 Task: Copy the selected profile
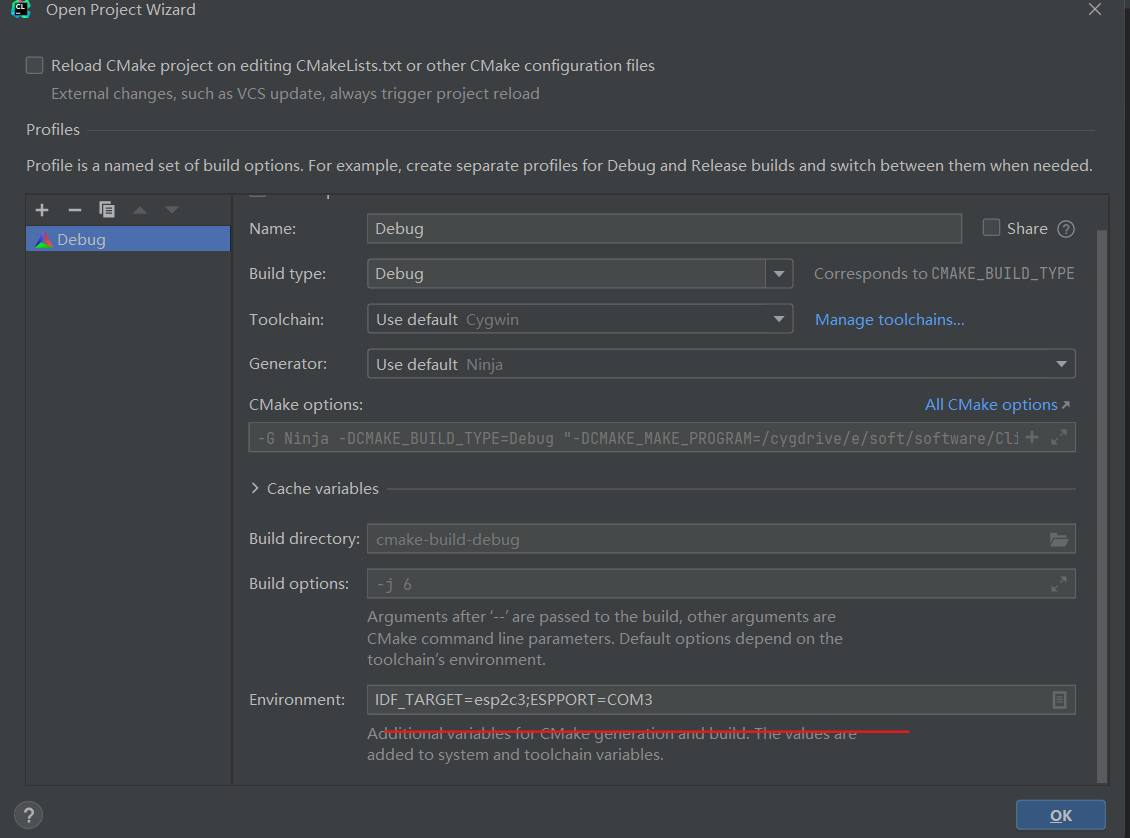[x=107, y=210]
